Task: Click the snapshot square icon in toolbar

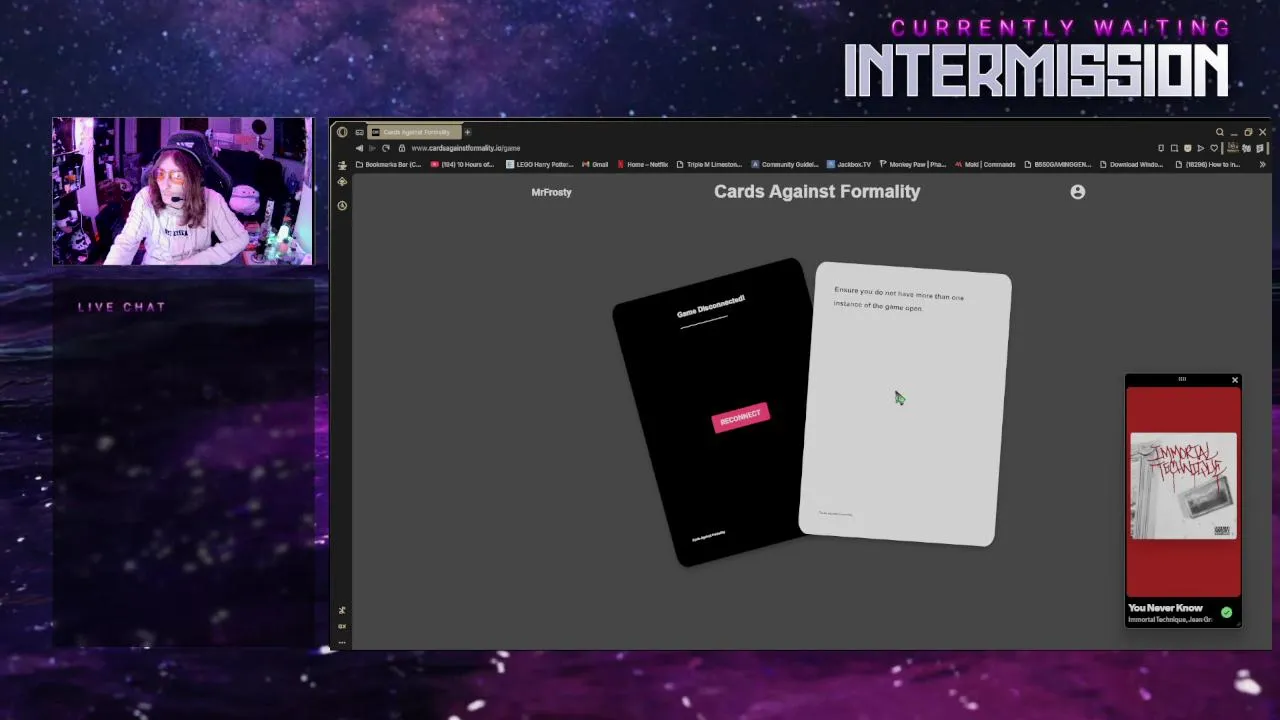Action: point(1174,148)
